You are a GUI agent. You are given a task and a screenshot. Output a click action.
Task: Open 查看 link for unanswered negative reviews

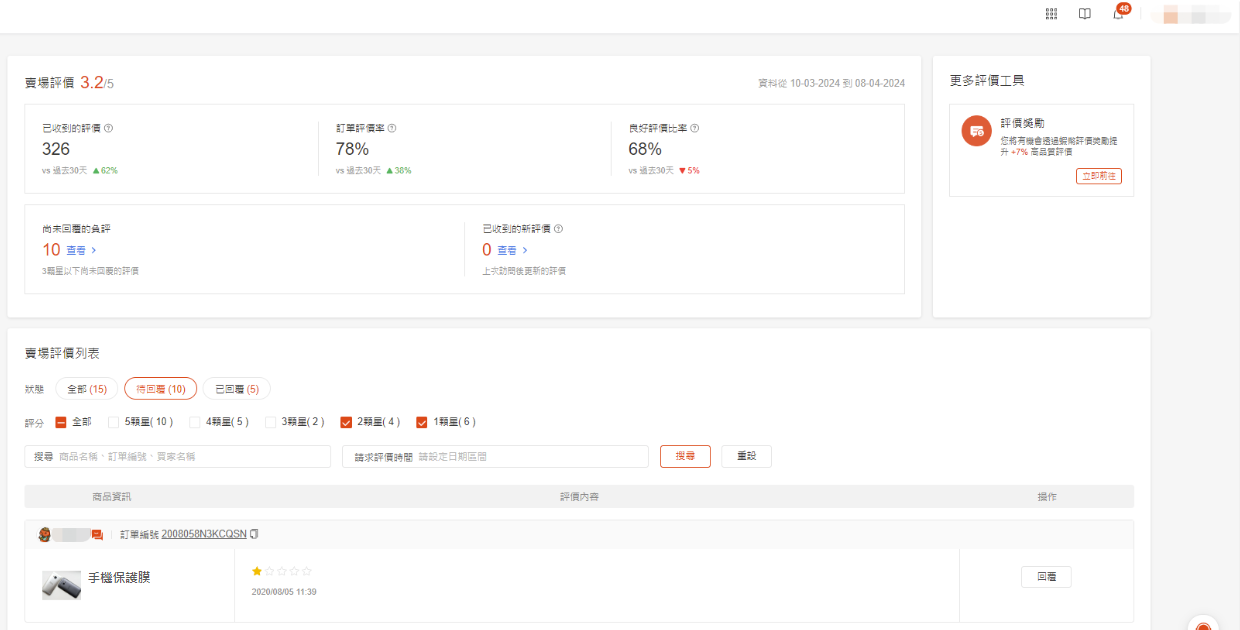pos(81,250)
